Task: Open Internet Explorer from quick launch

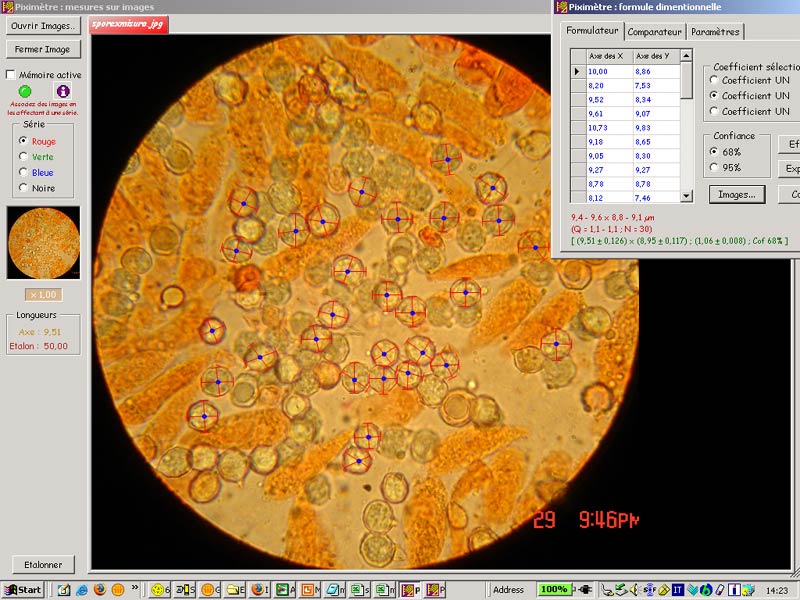Action: tap(82, 590)
